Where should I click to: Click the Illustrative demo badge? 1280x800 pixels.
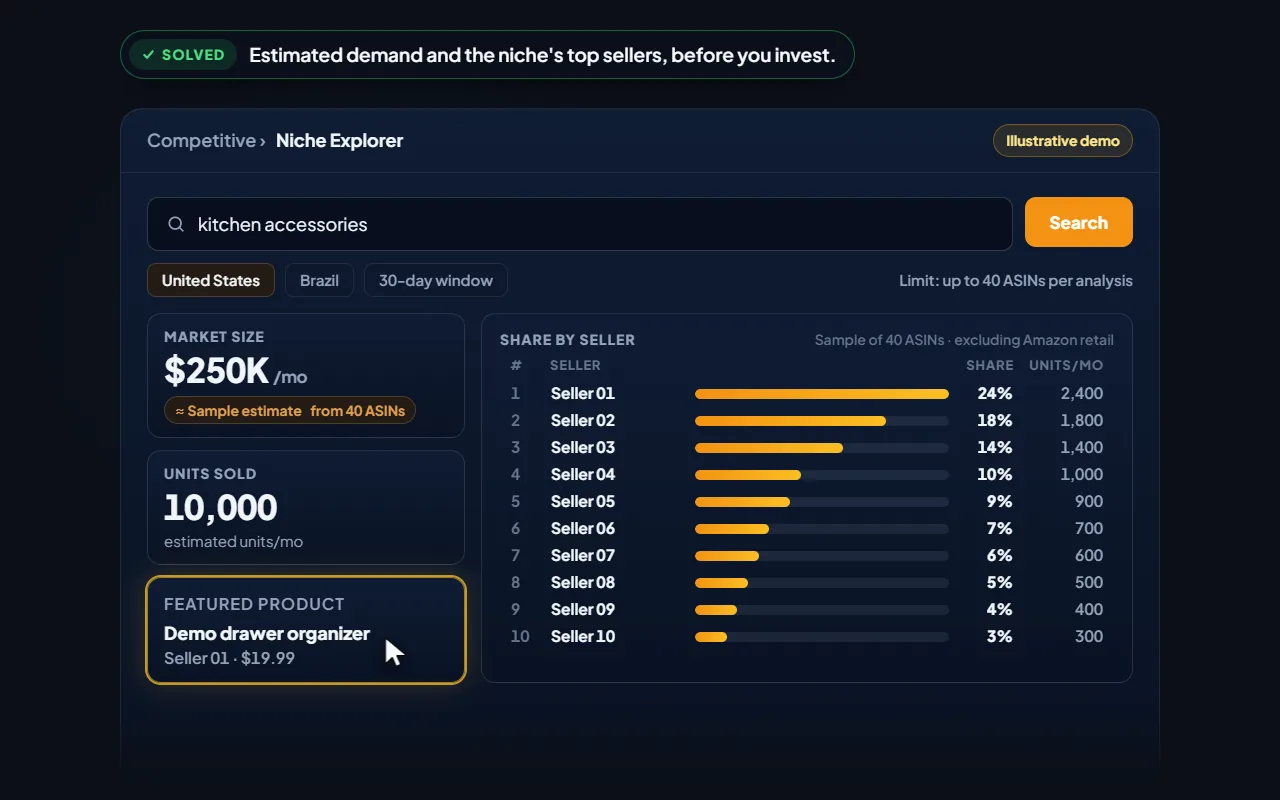1062,141
